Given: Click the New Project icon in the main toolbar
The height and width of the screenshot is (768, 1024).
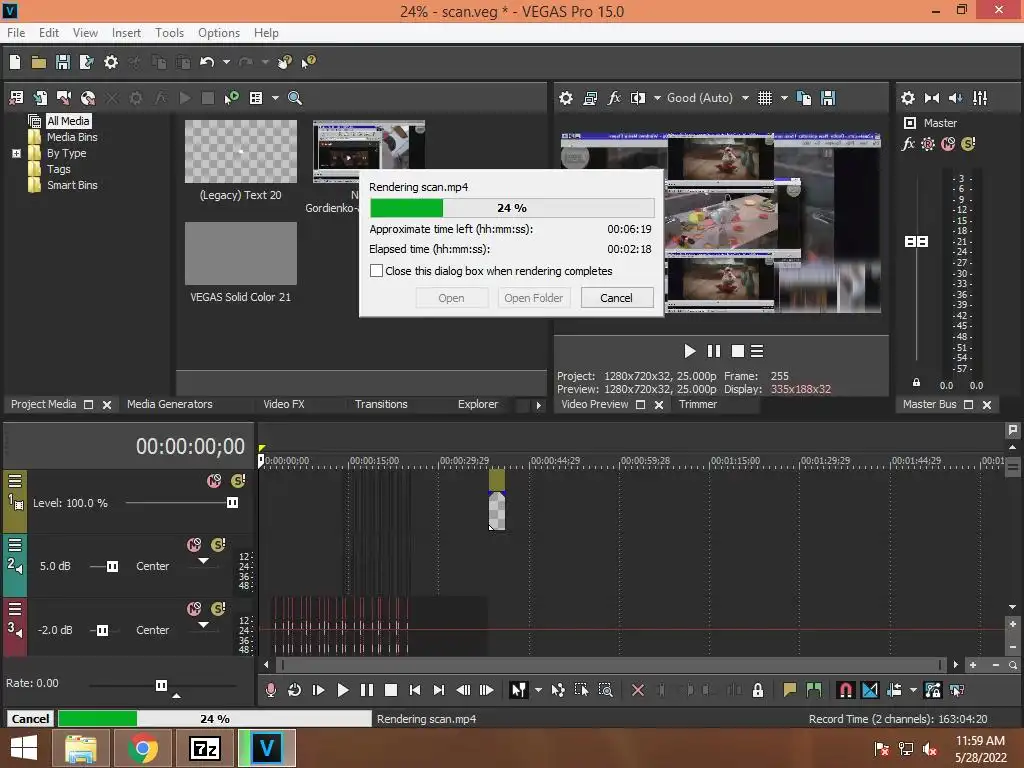Looking at the screenshot, I should (15, 62).
